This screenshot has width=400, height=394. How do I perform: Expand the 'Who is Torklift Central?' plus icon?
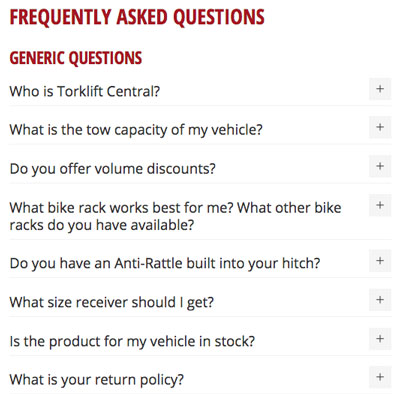pyautogui.click(x=380, y=89)
